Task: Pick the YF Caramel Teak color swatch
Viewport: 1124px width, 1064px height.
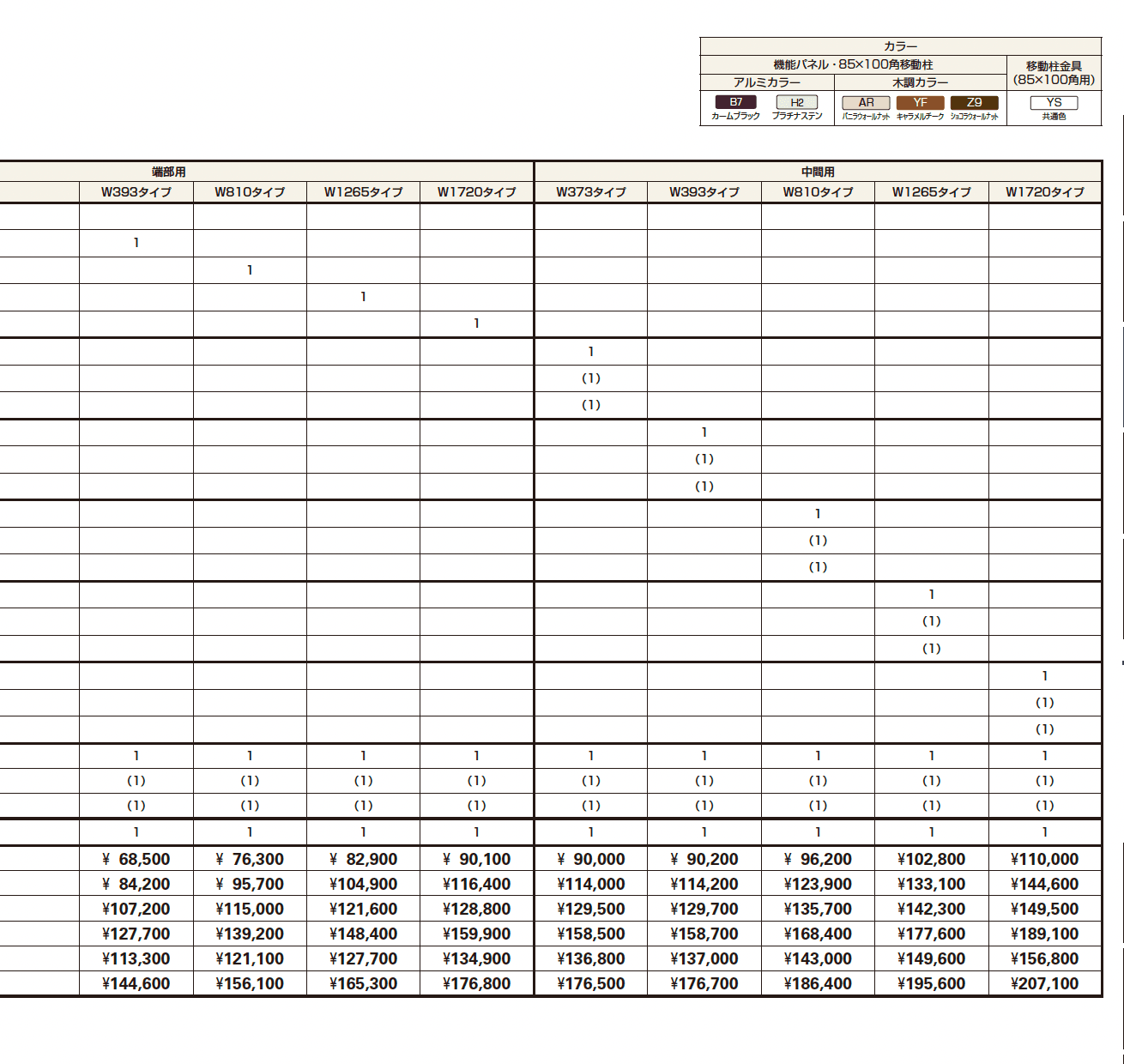Action: click(920, 102)
